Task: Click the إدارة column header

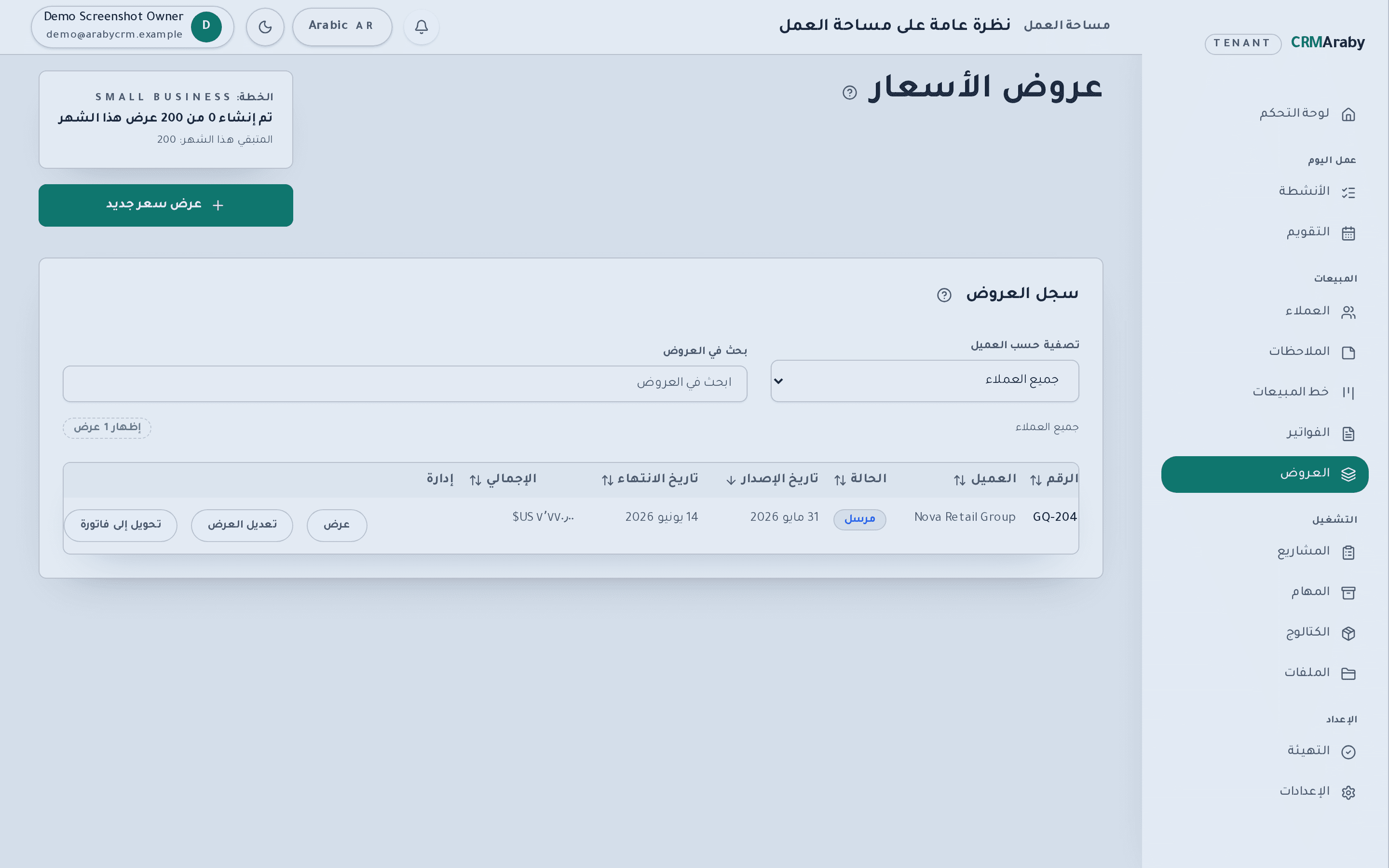Action: (x=440, y=479)
